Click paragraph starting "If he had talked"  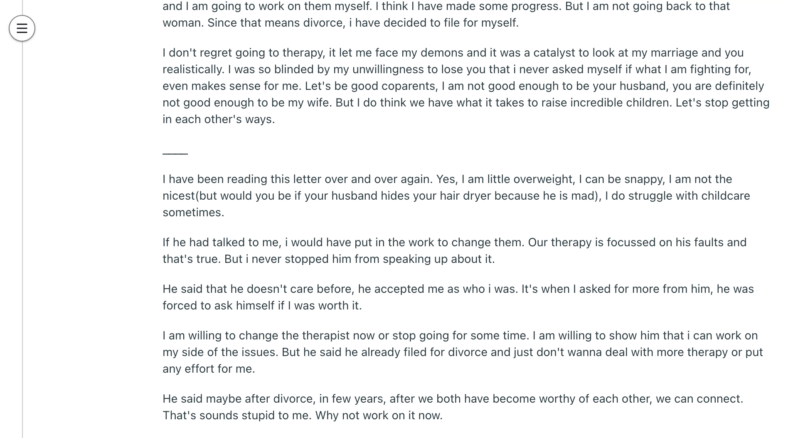tap(454, 251)
